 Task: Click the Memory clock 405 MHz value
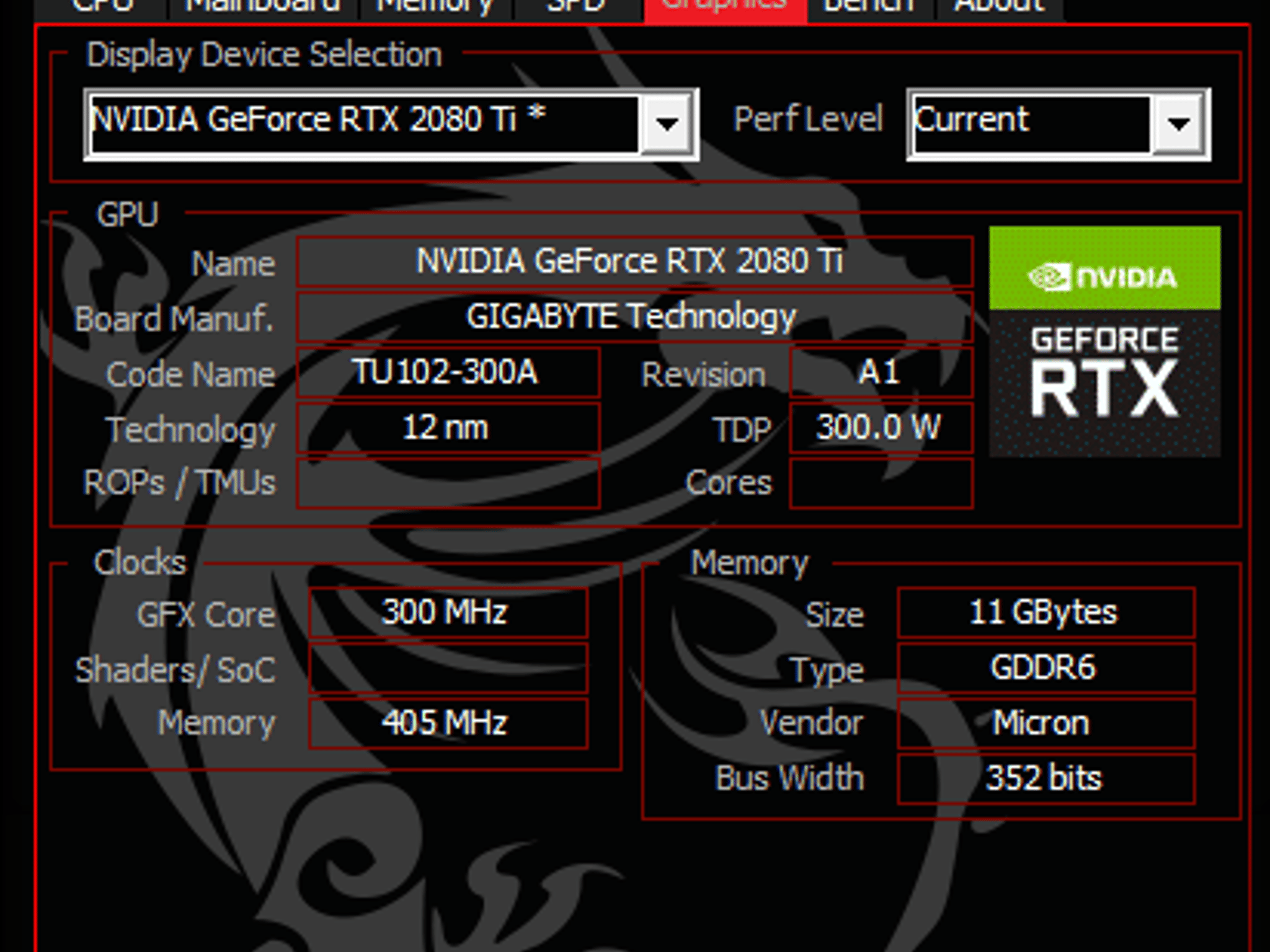tap(448, 723)
